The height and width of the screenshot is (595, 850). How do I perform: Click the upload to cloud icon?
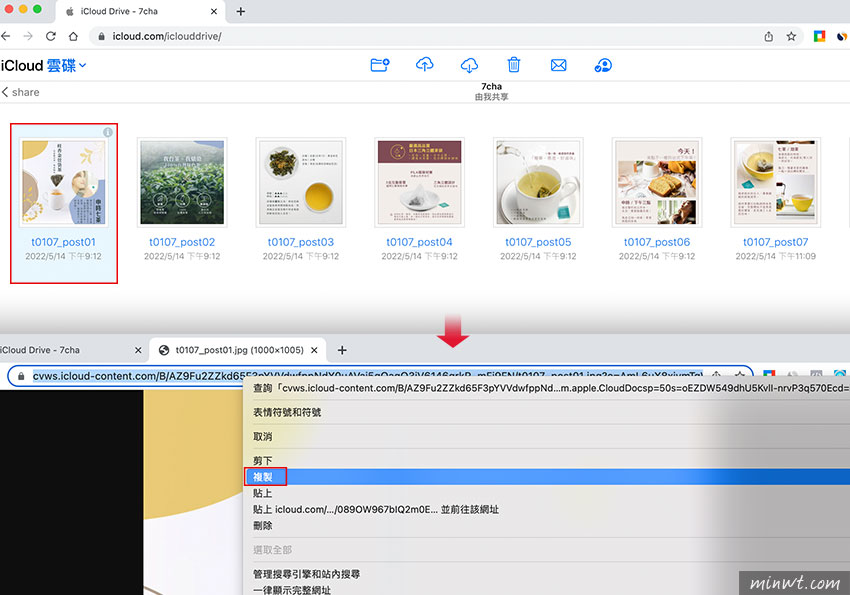[424, 65]
